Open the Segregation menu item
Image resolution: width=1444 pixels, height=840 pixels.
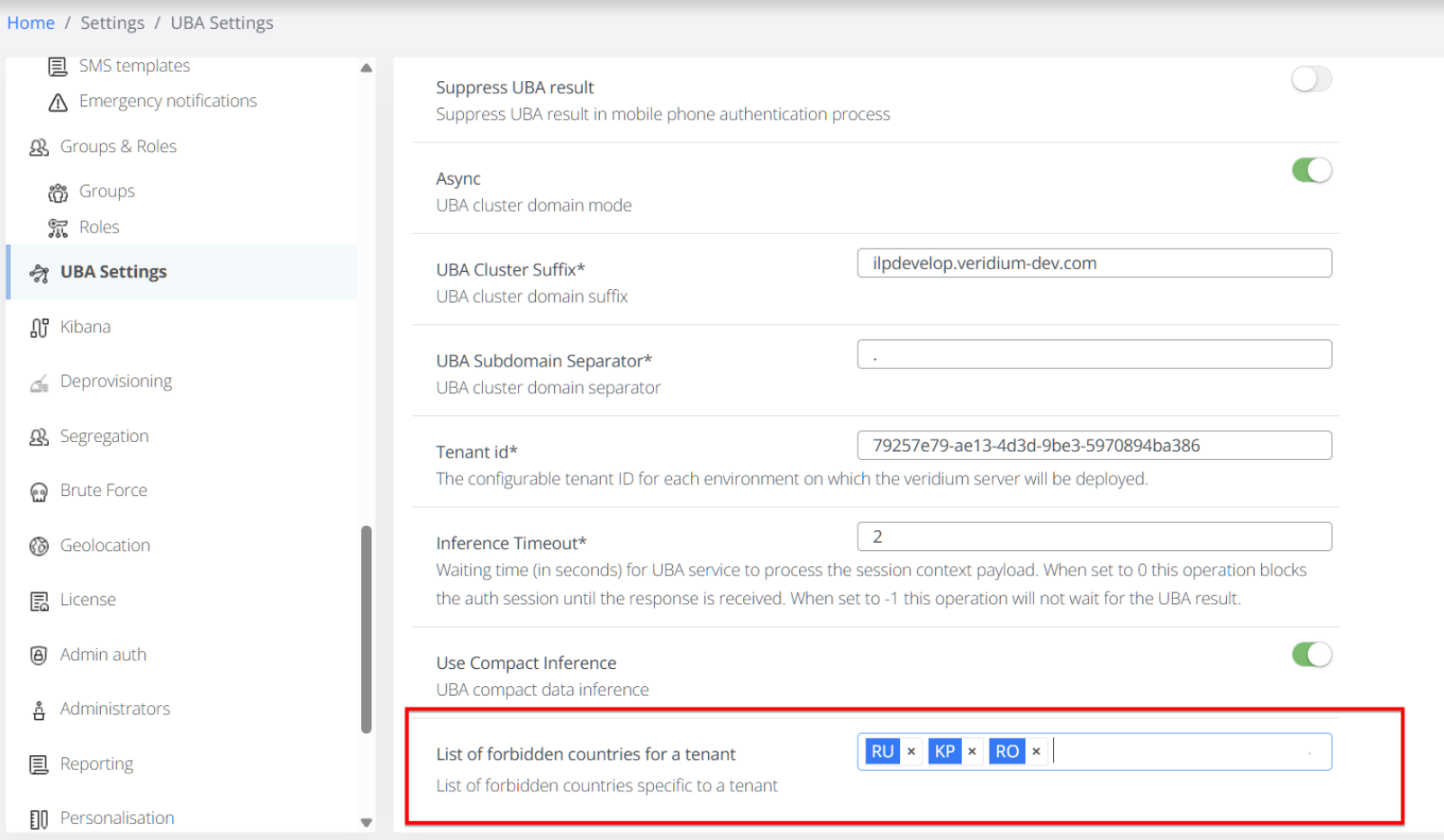pos(104,437)
